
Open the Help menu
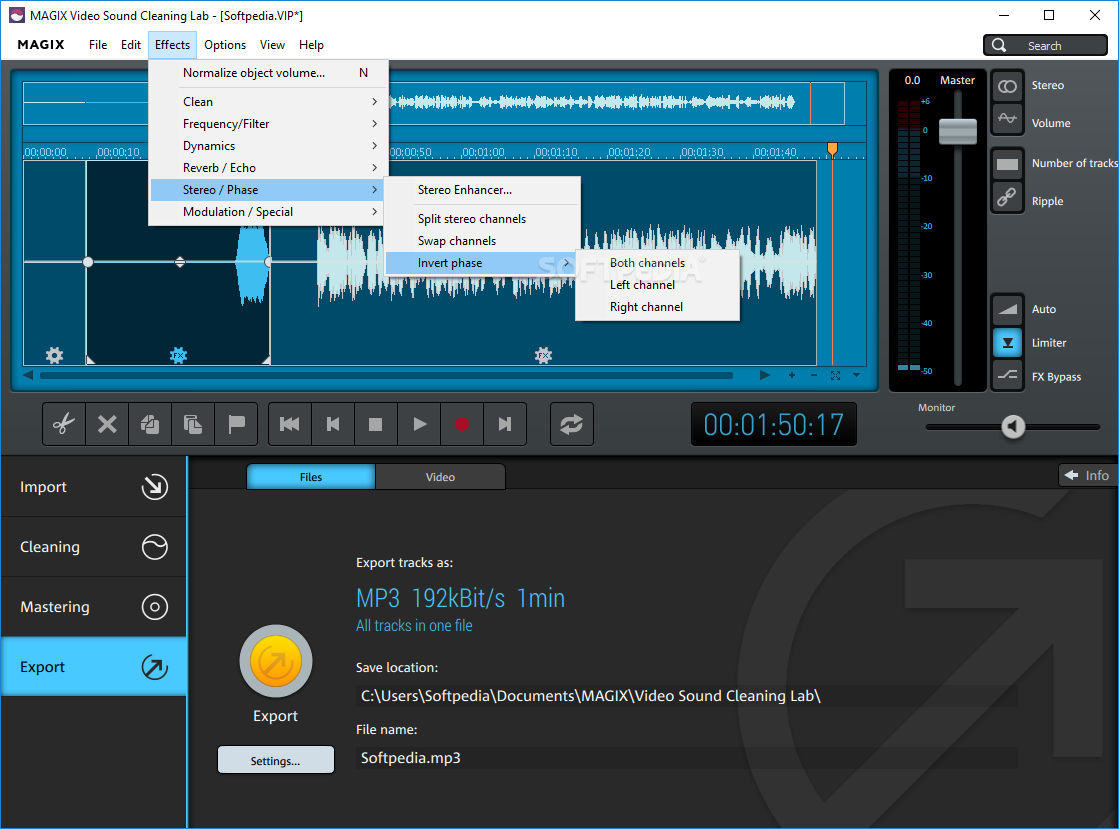pos(311,45)
